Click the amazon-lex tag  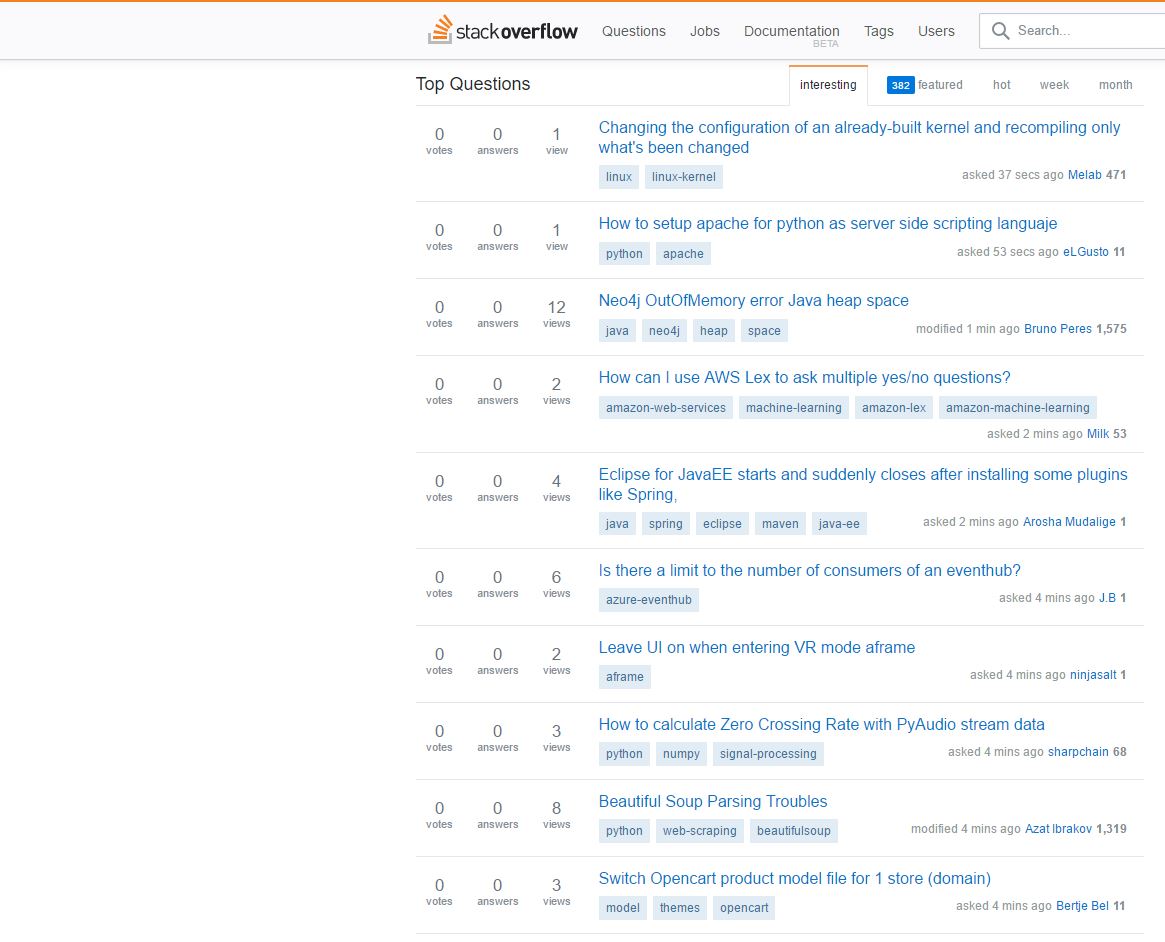[x=893, y=408]
